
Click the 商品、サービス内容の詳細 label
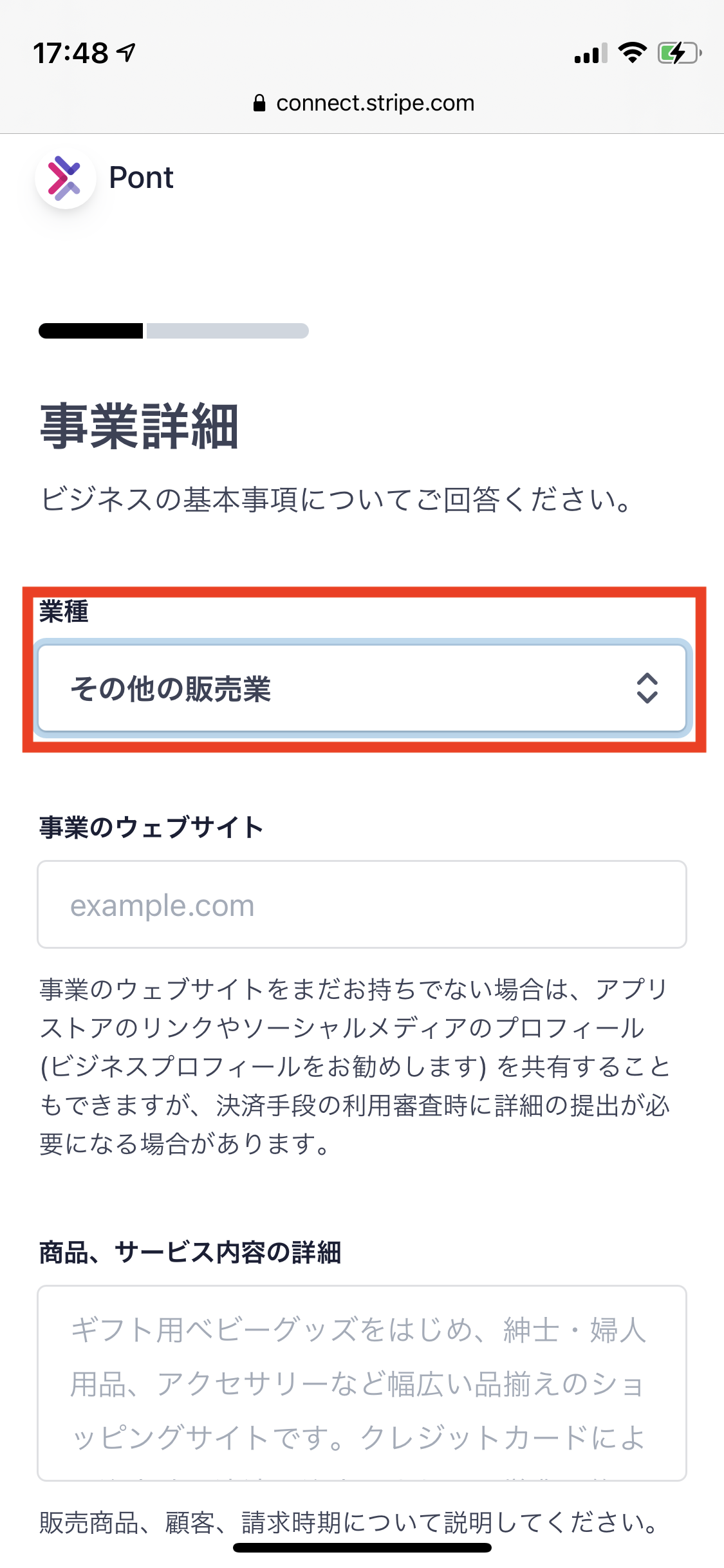[x=190, y=1253]
